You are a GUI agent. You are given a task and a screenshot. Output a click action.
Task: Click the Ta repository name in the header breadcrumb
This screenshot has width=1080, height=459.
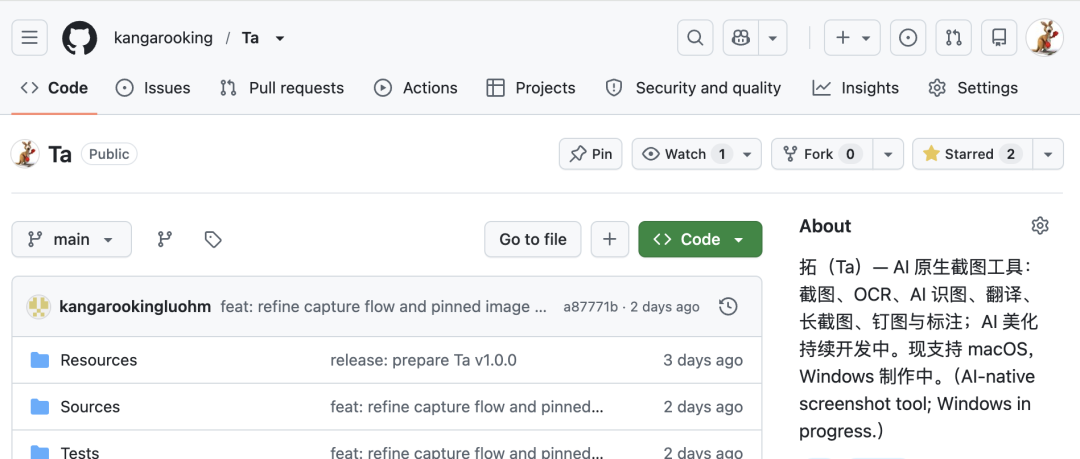click(x=250, y=38)
